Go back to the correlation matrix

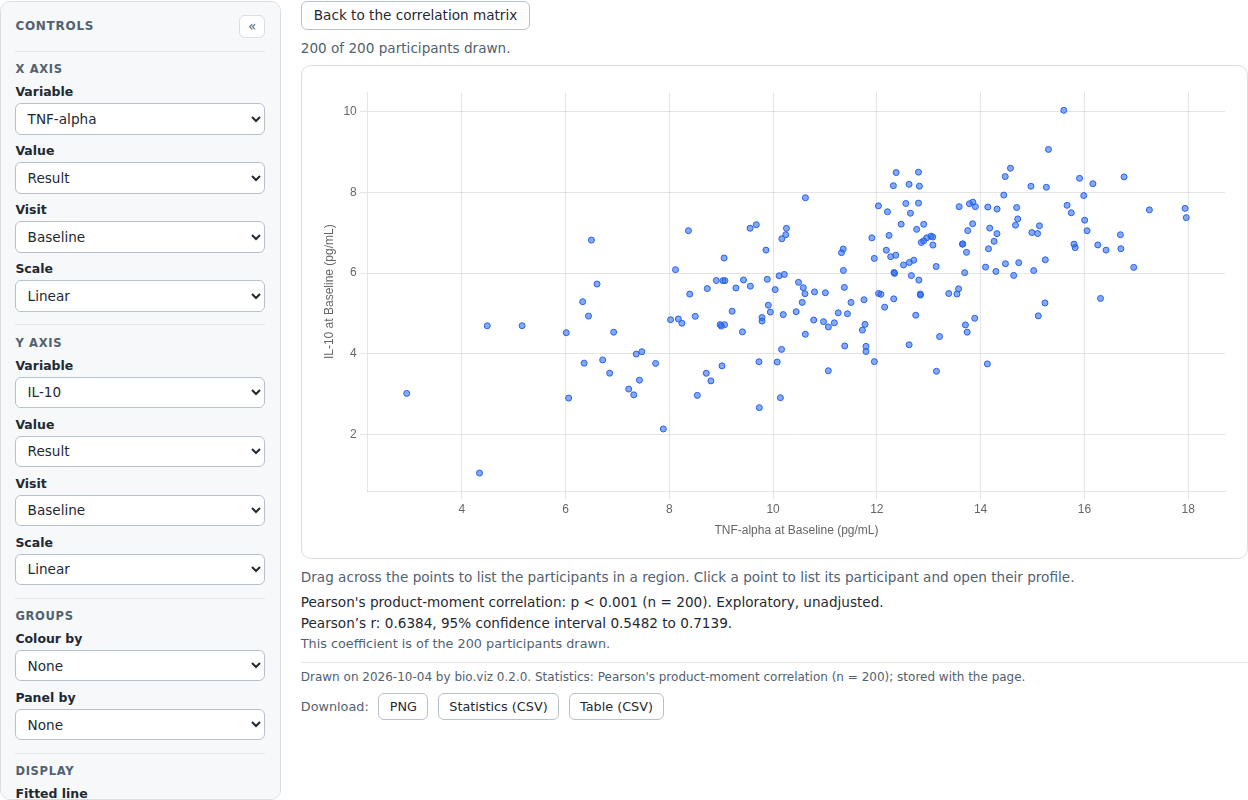415,16
